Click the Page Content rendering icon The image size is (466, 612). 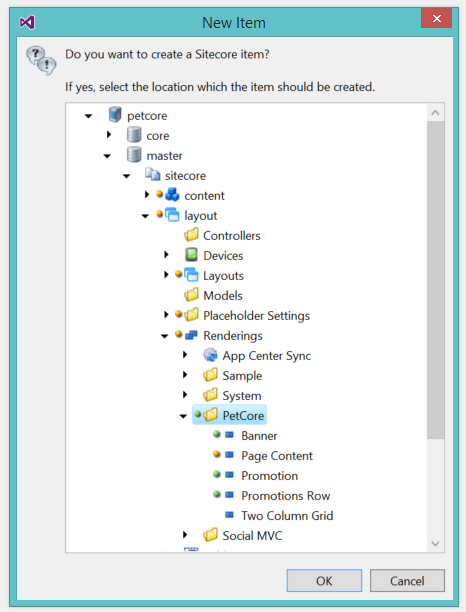coord(229,454)
